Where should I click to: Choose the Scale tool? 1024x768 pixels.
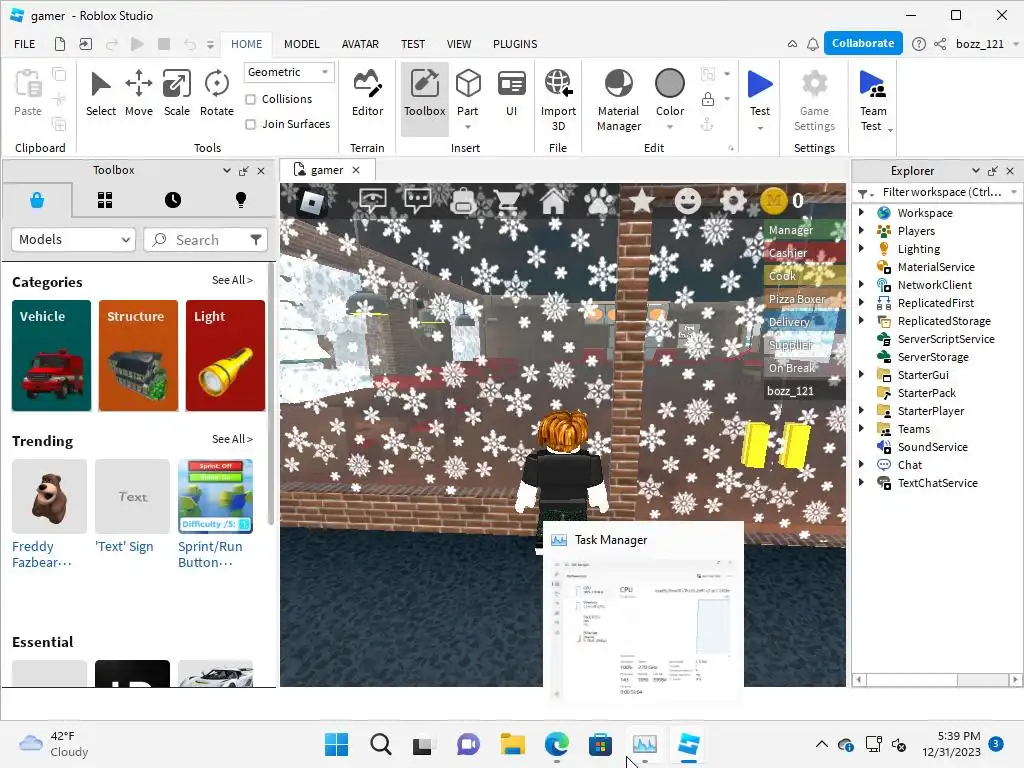[x=176, y=93]
